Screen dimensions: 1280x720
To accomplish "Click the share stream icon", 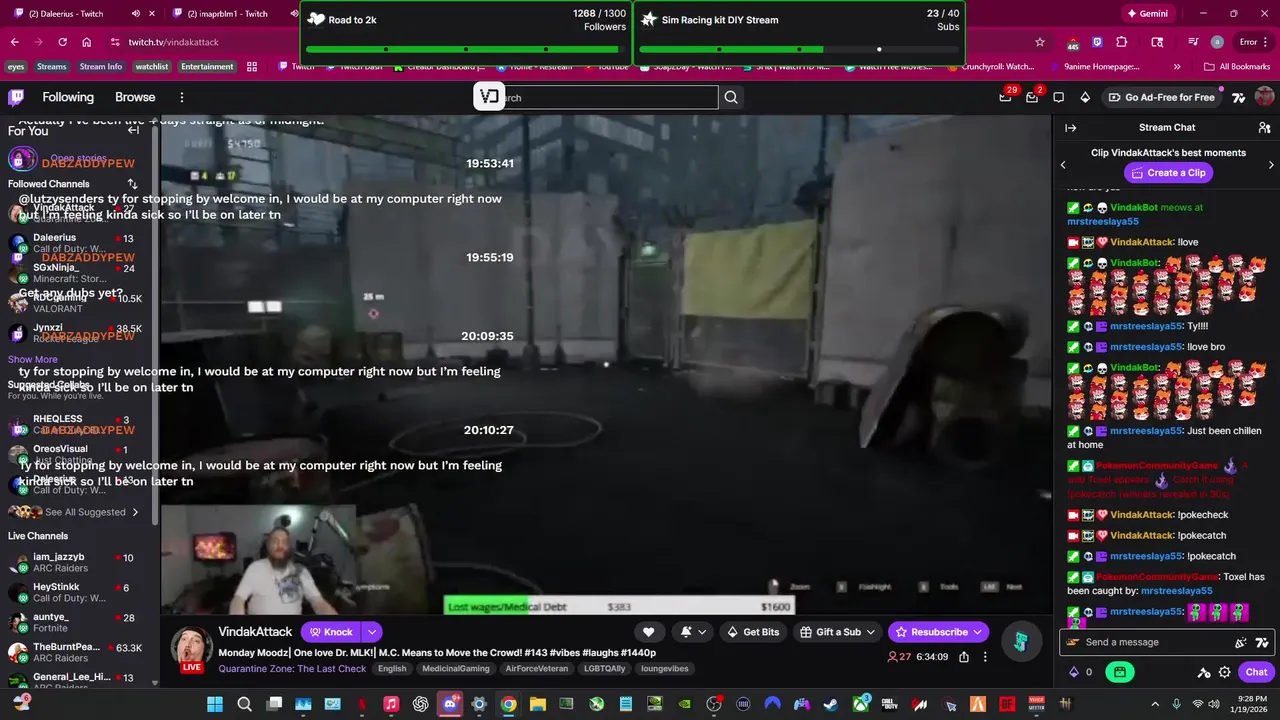I will 964,657.
